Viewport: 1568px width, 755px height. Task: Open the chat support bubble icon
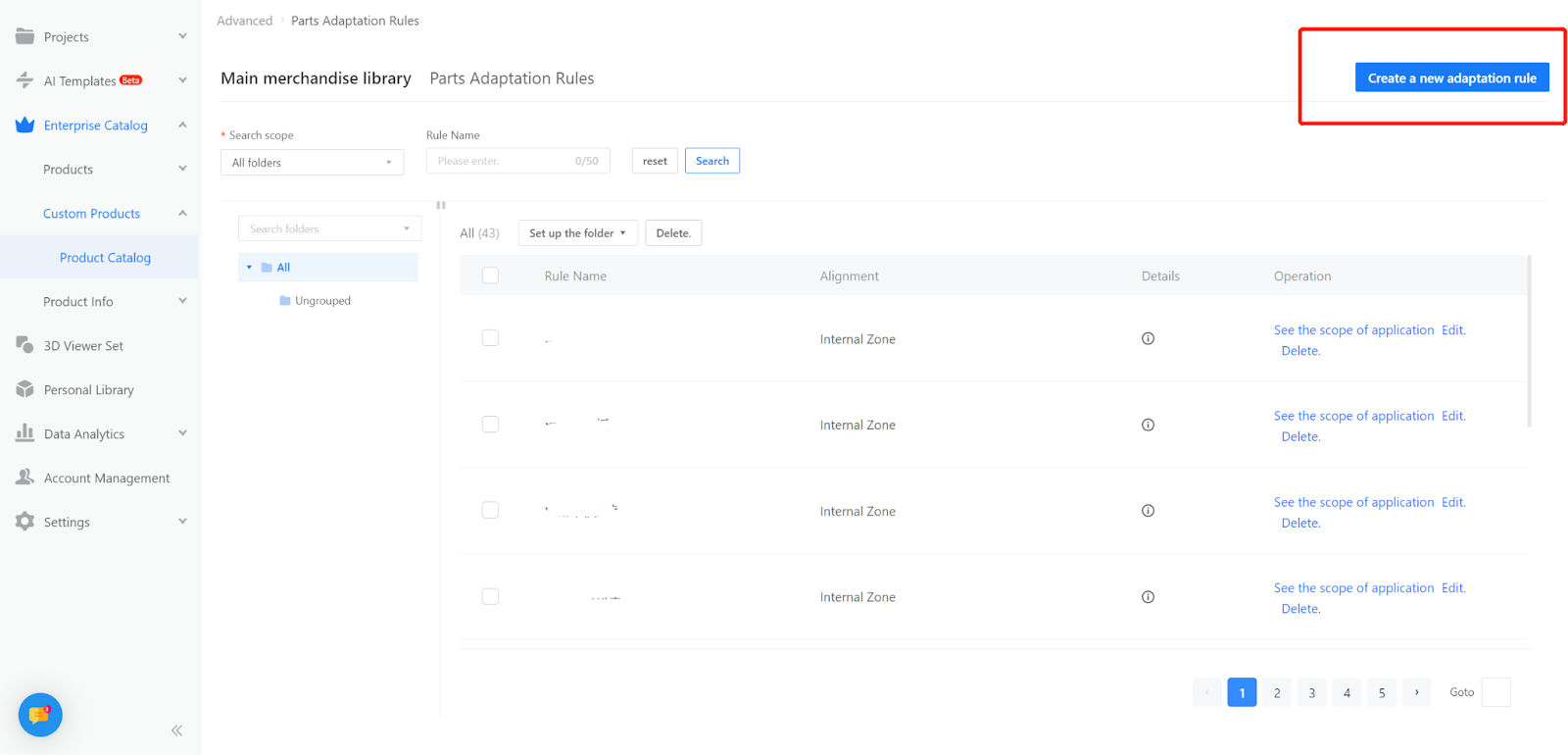point(40,715)
